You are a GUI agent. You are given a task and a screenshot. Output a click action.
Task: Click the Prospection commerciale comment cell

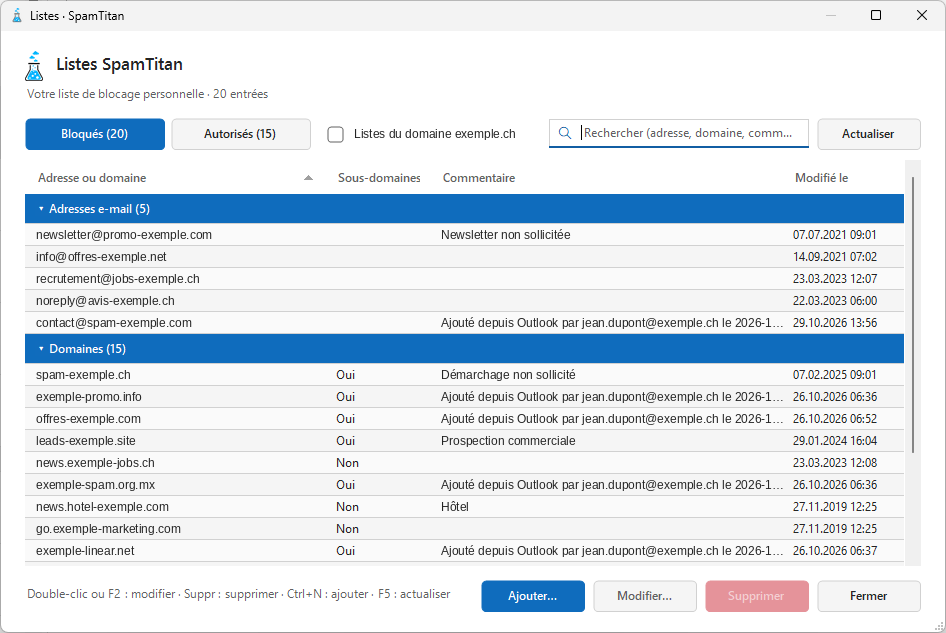508,441
